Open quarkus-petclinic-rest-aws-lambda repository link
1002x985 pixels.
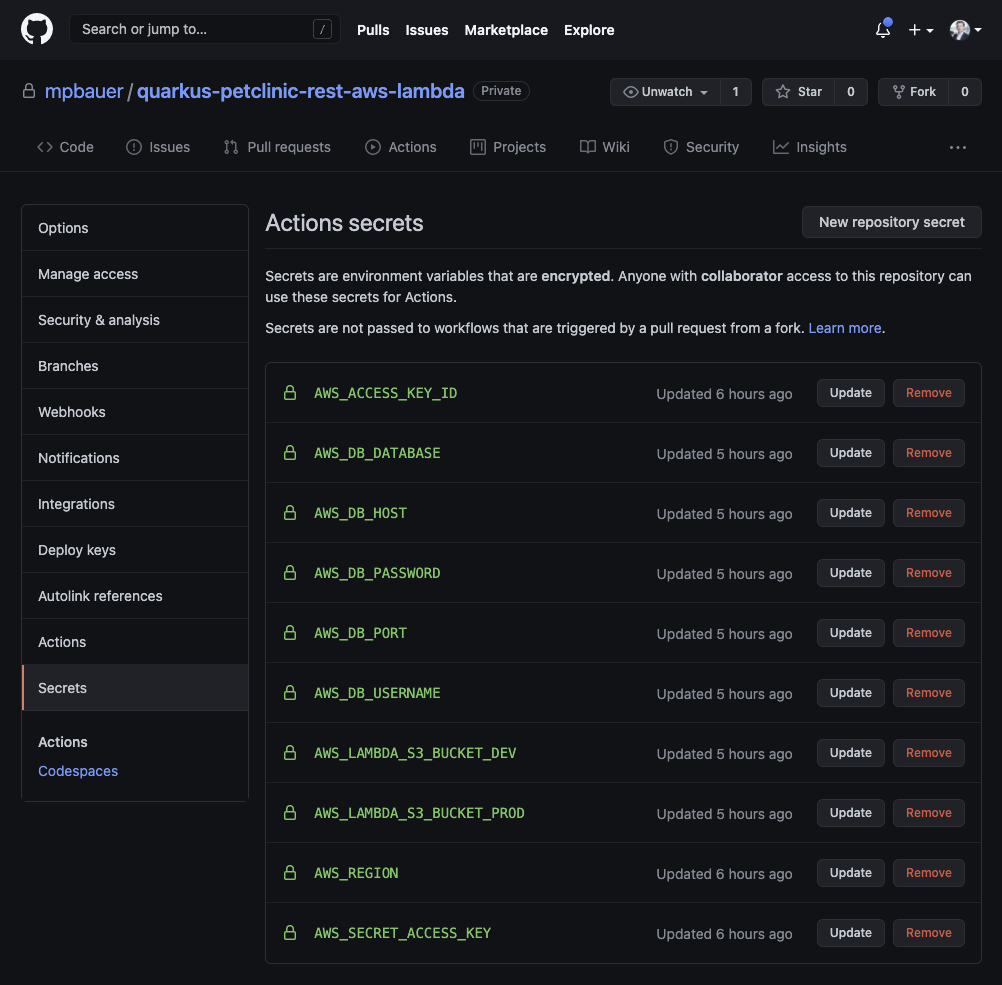coord(300,91)
